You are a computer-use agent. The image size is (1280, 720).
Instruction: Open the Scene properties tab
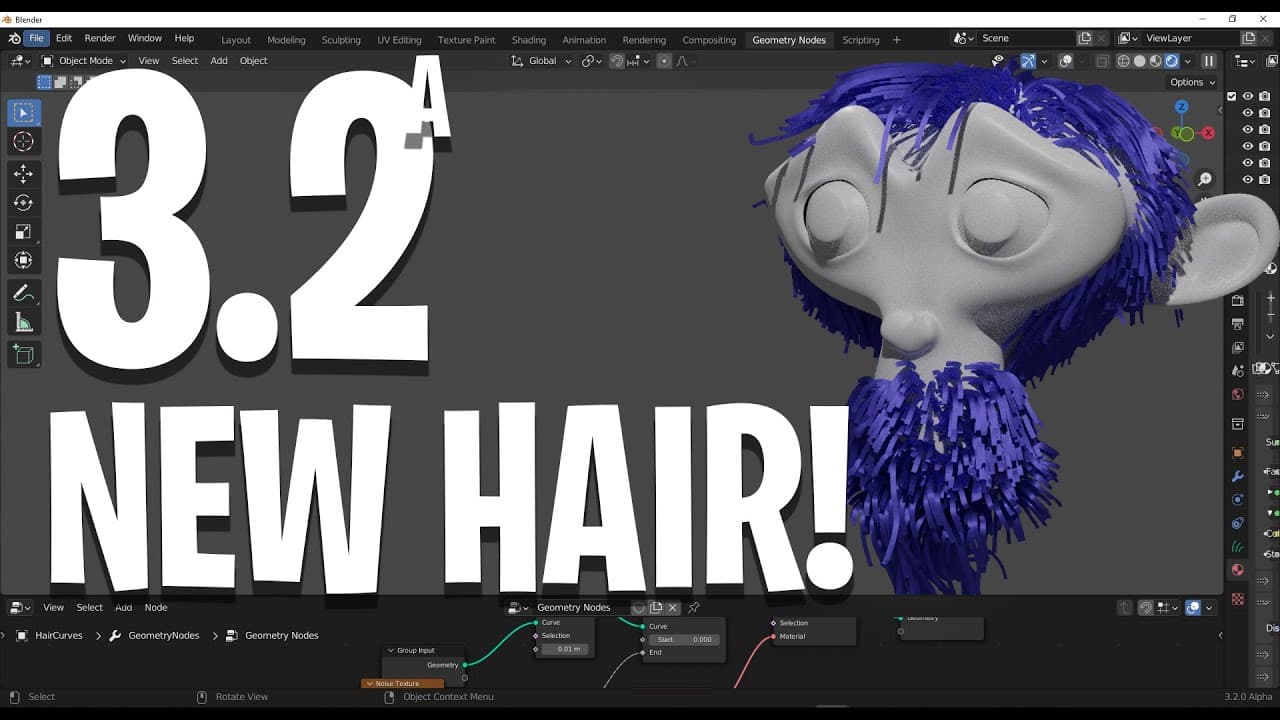[x=1238, y=370]
